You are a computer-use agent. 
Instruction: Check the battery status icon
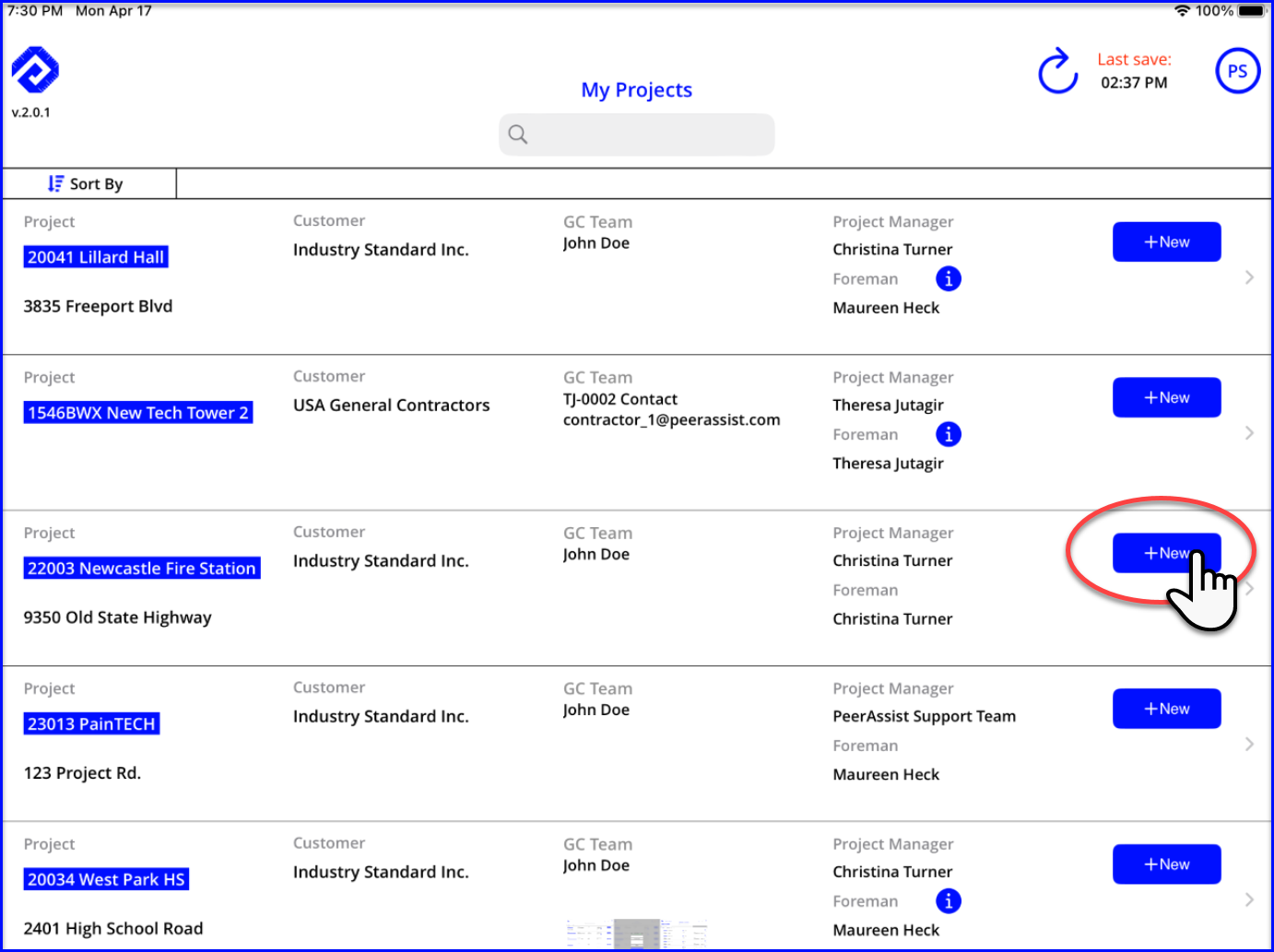pos(1252,11)
